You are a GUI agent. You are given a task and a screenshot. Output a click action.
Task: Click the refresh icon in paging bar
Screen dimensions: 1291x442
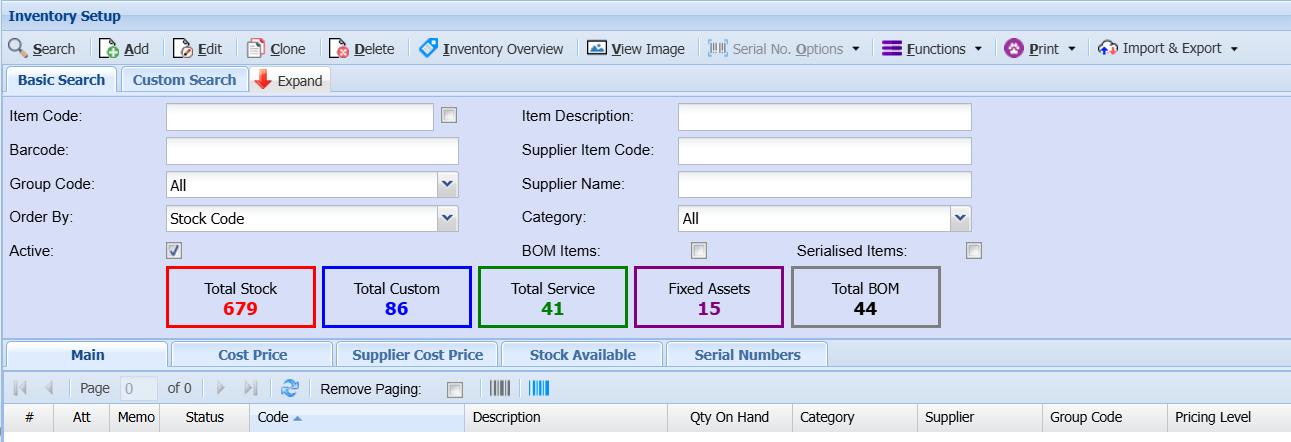(x=290, y=388)
